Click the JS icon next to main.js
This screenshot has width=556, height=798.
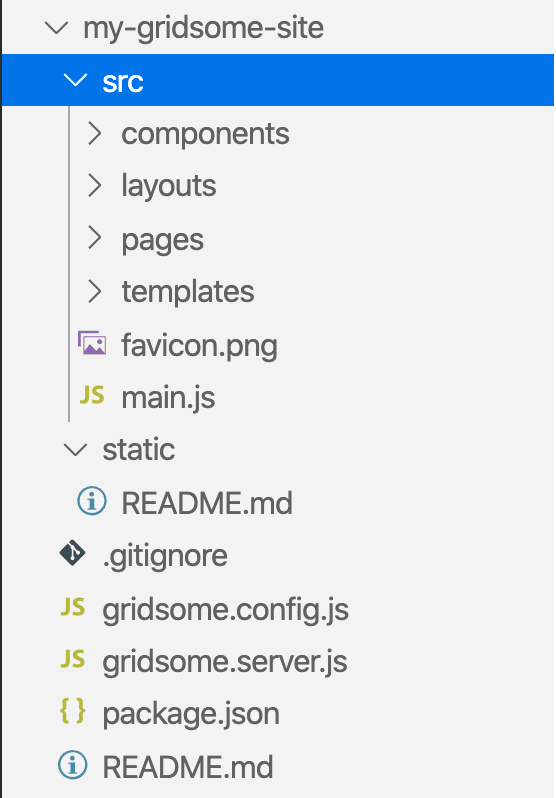pyautogui.click(x=92, y=395)
